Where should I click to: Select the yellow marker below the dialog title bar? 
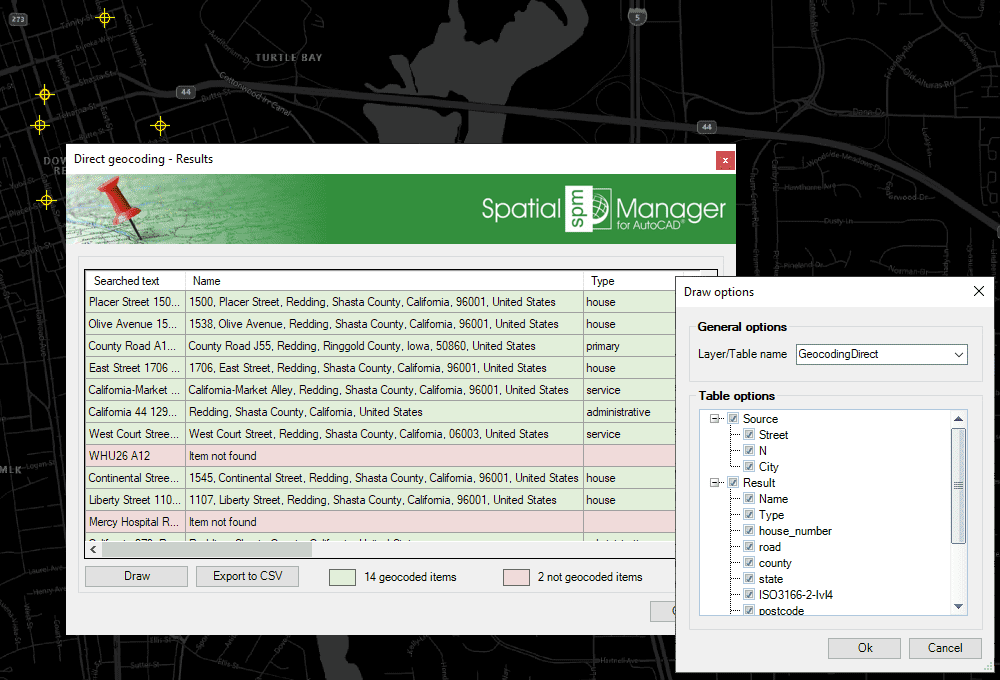pyautogui.click(x=46, y=200)
